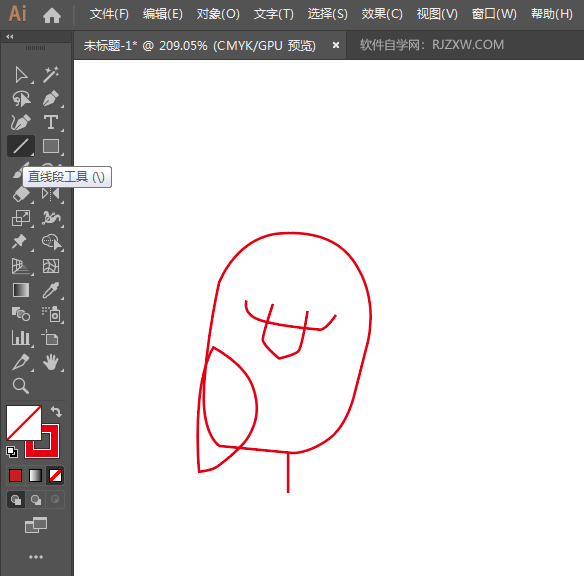Close the 未标题-1 document tab
The image size is (584, 576).
(x=336, y=45)
